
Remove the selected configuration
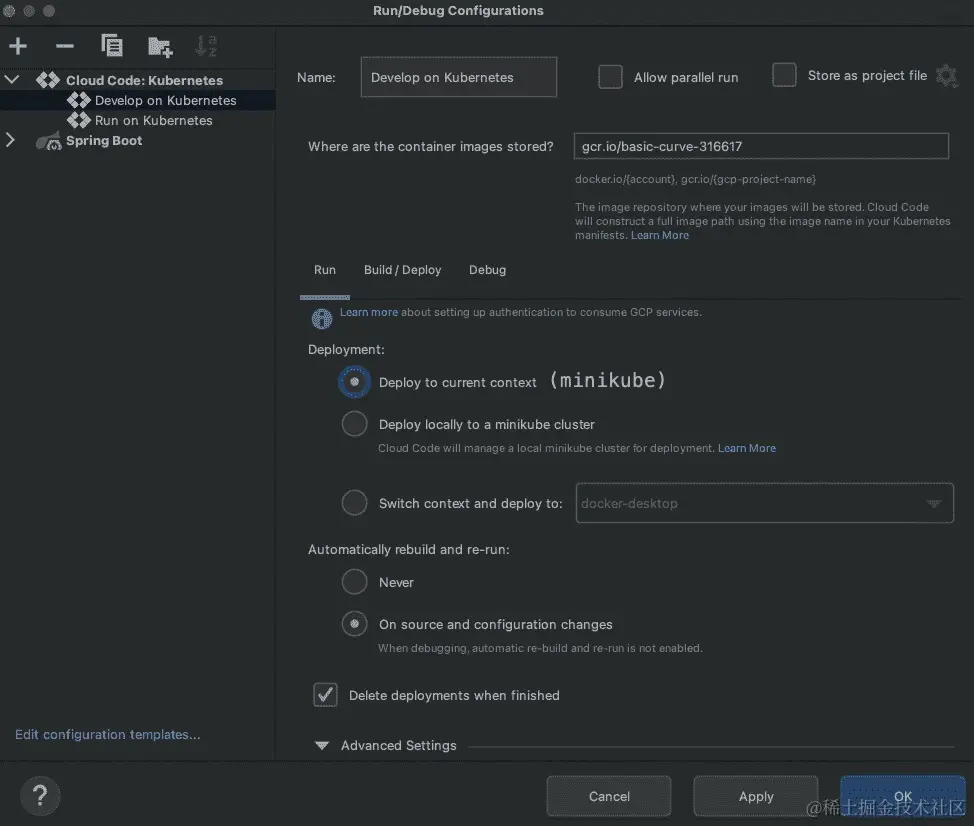coord(64,45)
